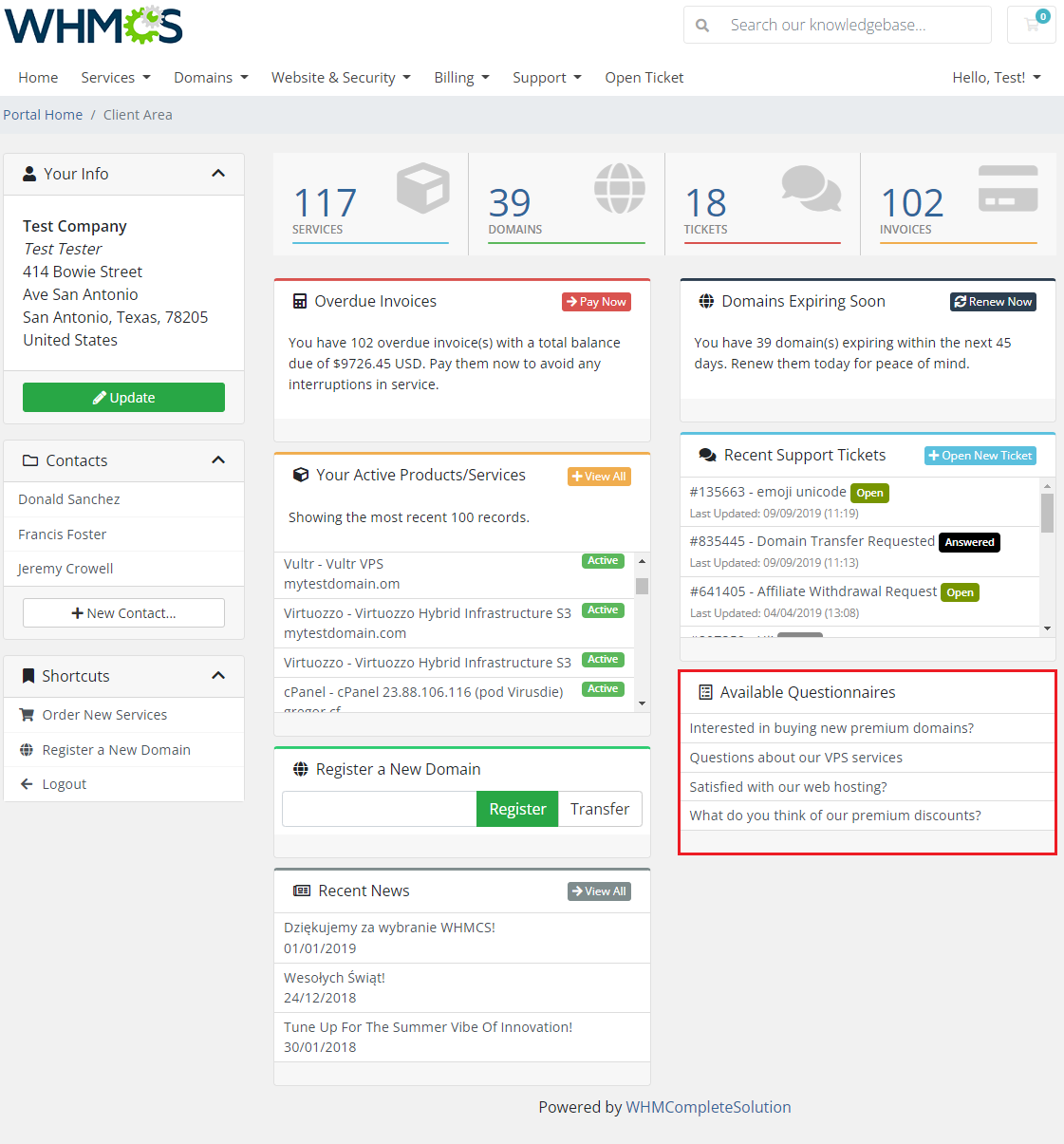Click the knowledgebase search field

tap(854, 25)
